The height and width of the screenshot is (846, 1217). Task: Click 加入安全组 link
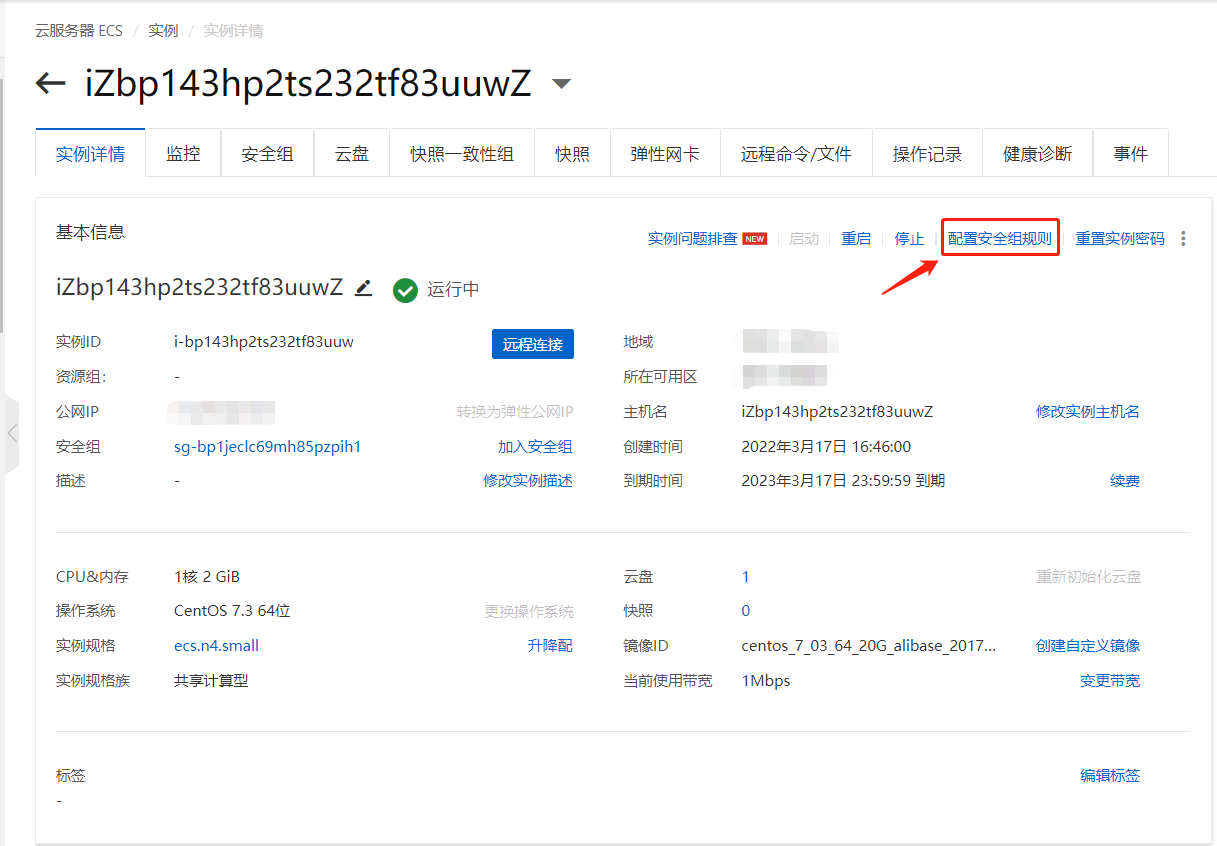tap(535, 447)
